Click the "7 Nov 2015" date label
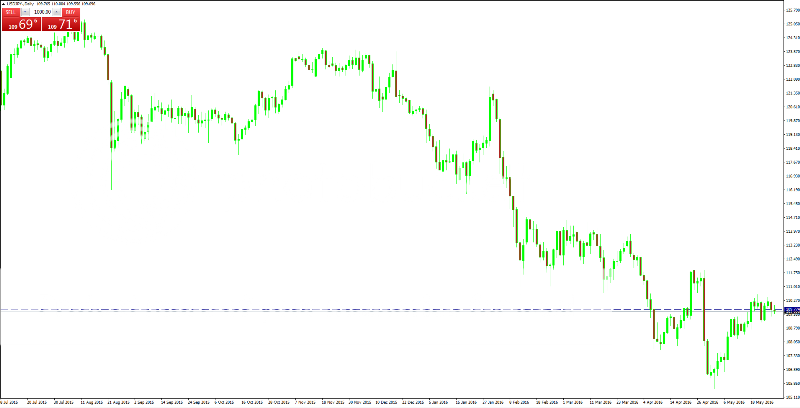The height and width of the screenshot is (408, 800). [x=306, y=402]
